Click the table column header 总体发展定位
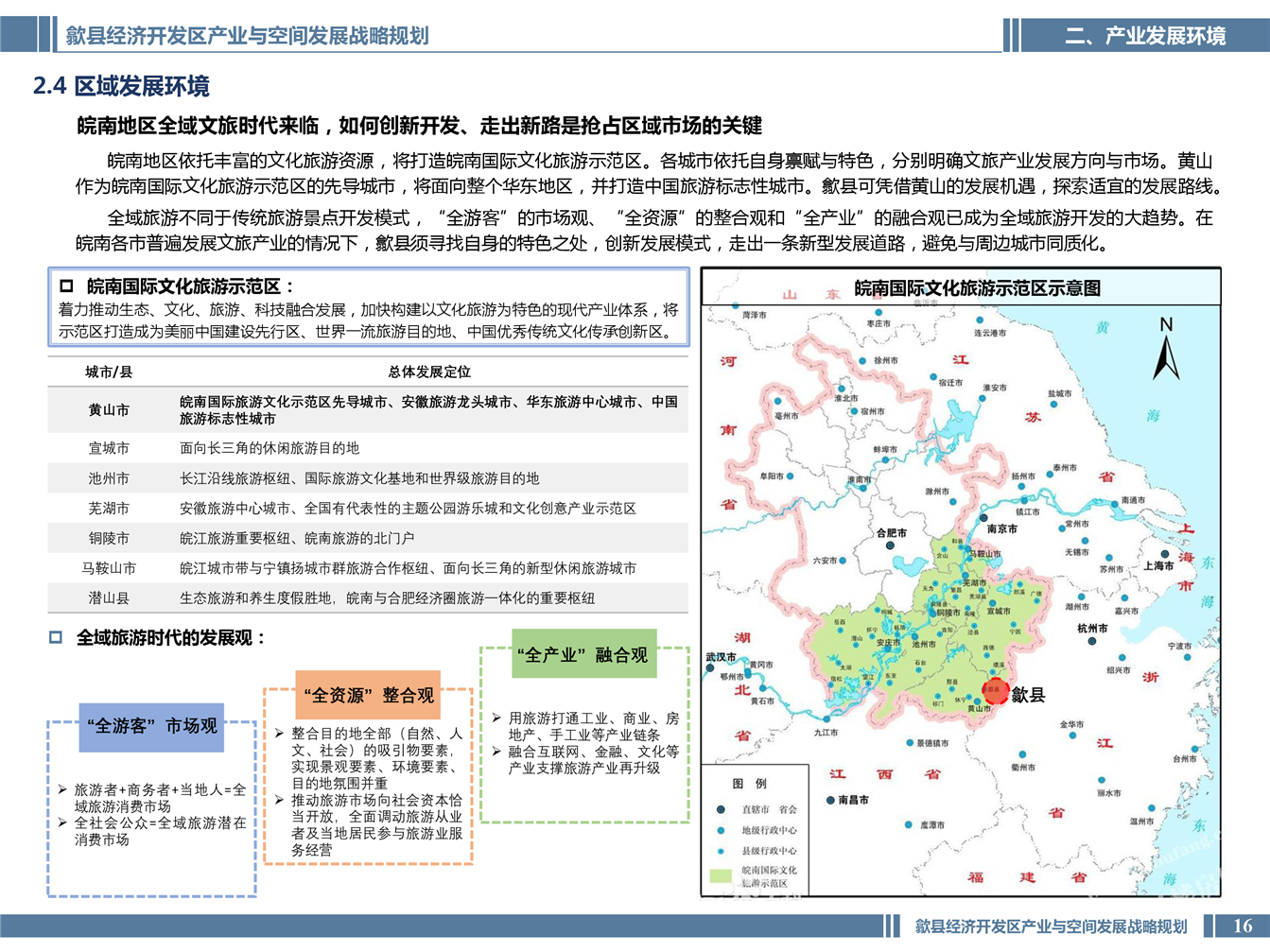The image size is (1270, 952). pos(429,372)
